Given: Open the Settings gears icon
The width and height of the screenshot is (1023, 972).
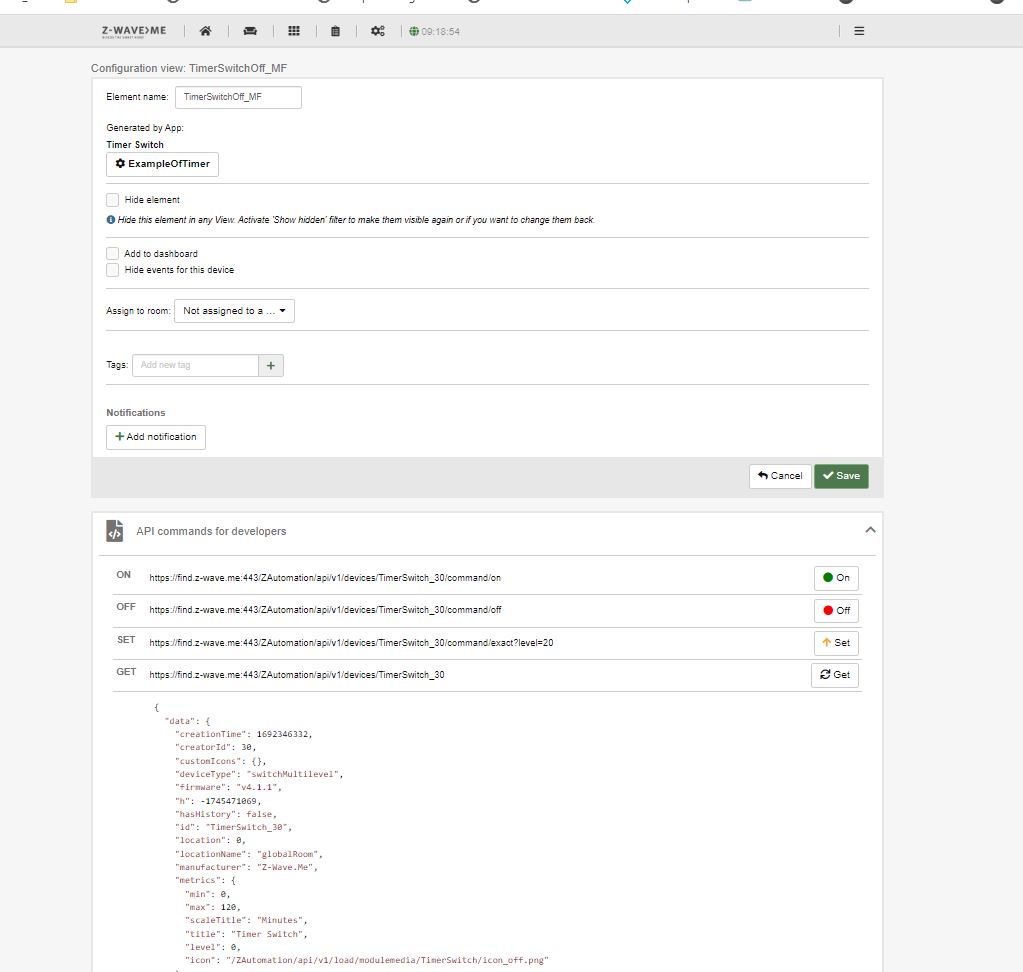Looking at the screenshot, I should pos(377,31).
